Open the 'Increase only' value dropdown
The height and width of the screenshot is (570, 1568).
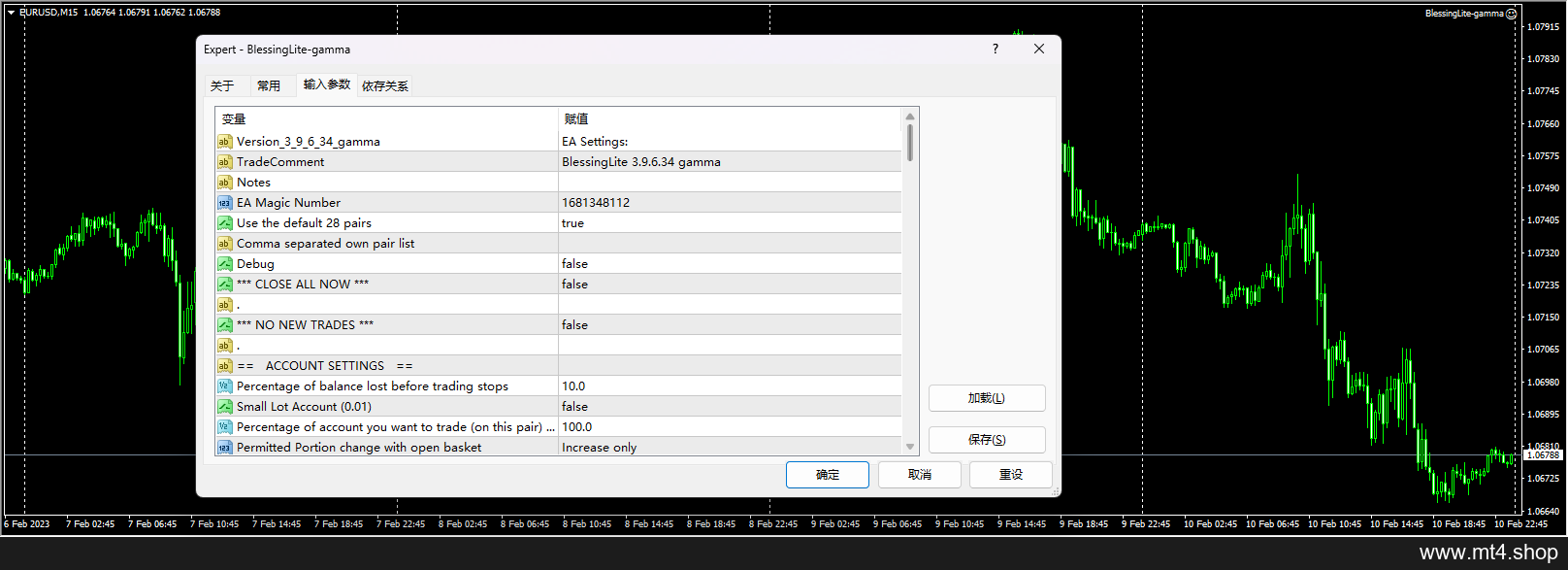pos(730,448)
